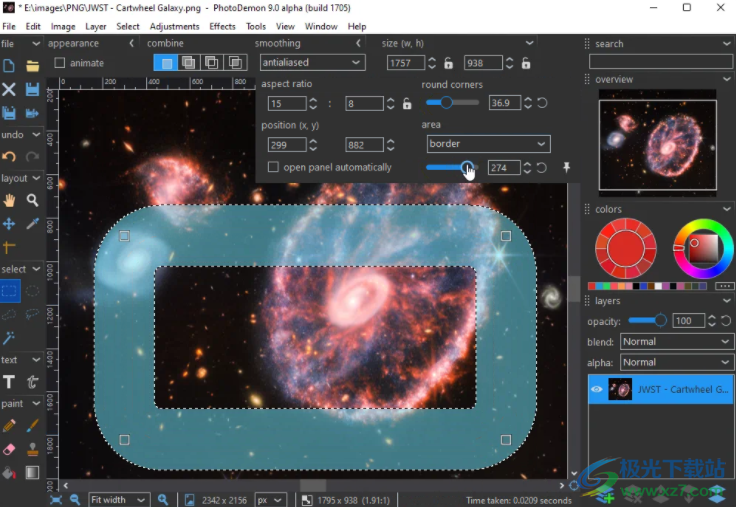Select the ellipse selection tool
736x507 pixels.
pos(32,291)
